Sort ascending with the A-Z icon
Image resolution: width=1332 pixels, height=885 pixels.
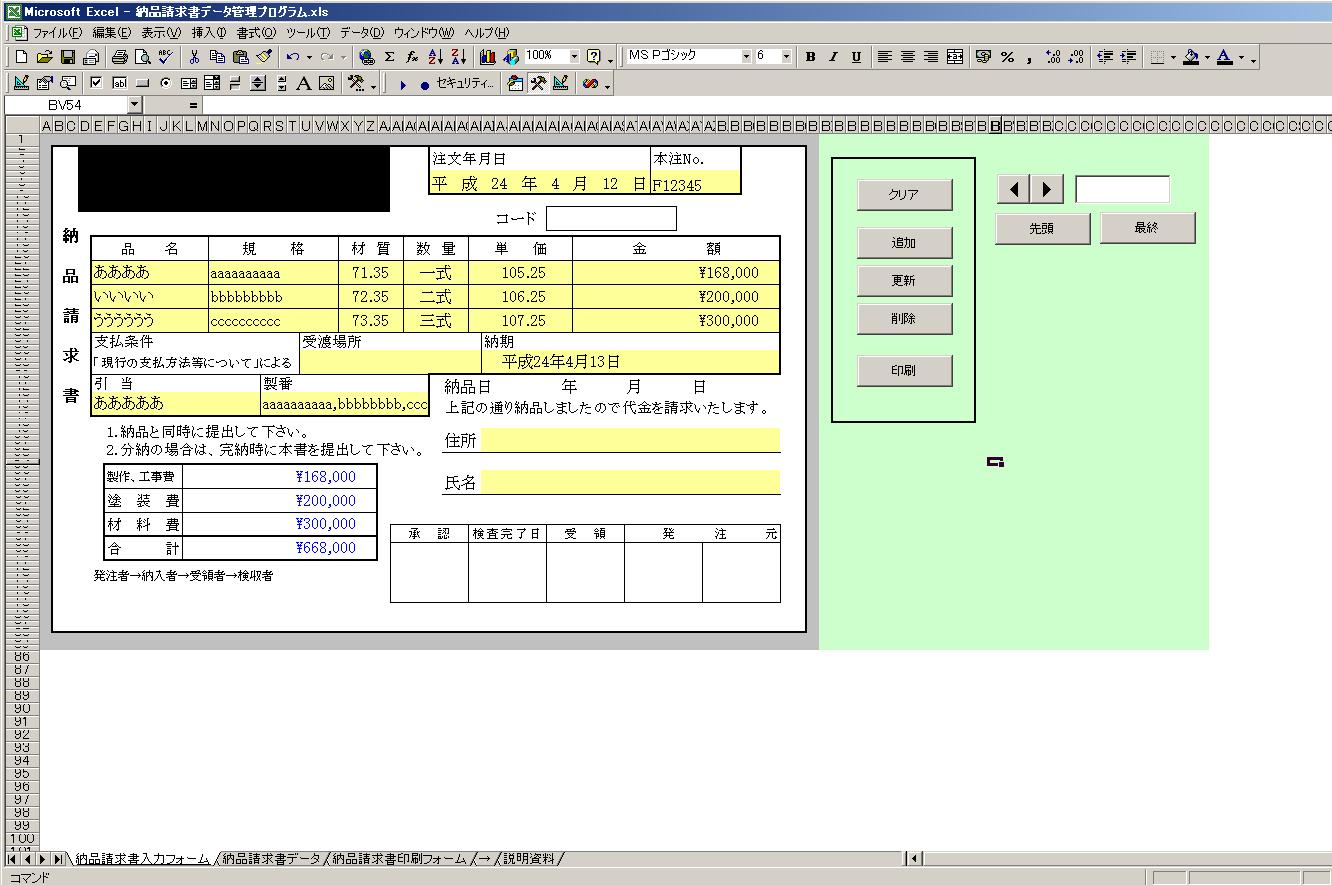click(x=435, y=57)
